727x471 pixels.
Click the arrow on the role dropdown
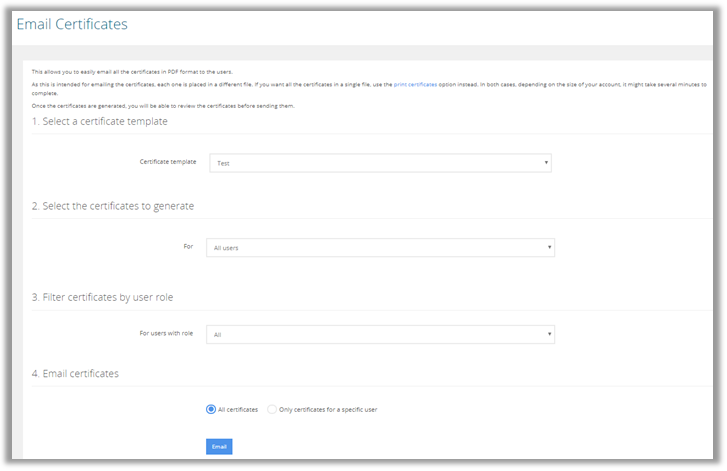[550, 335]
